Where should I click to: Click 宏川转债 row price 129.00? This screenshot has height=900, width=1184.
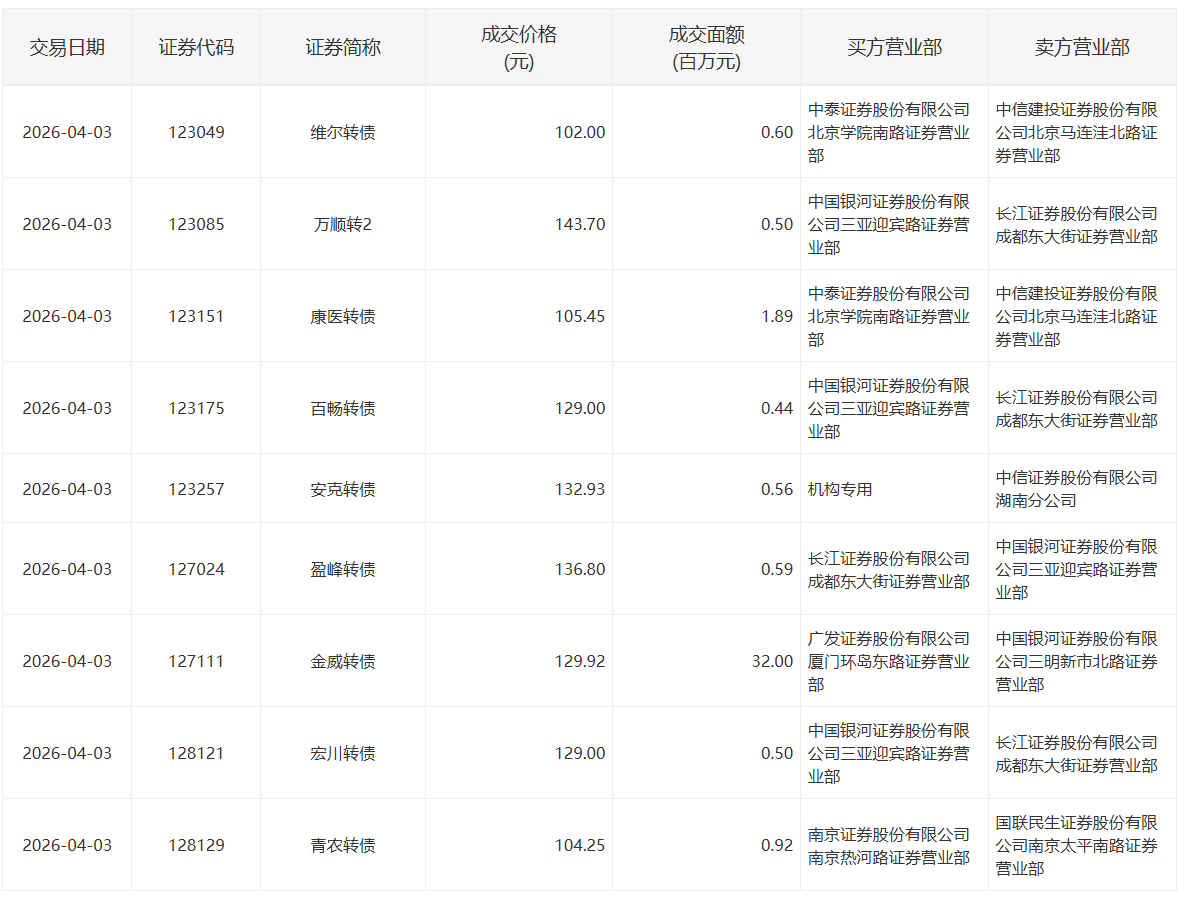(x=580, y=754)
